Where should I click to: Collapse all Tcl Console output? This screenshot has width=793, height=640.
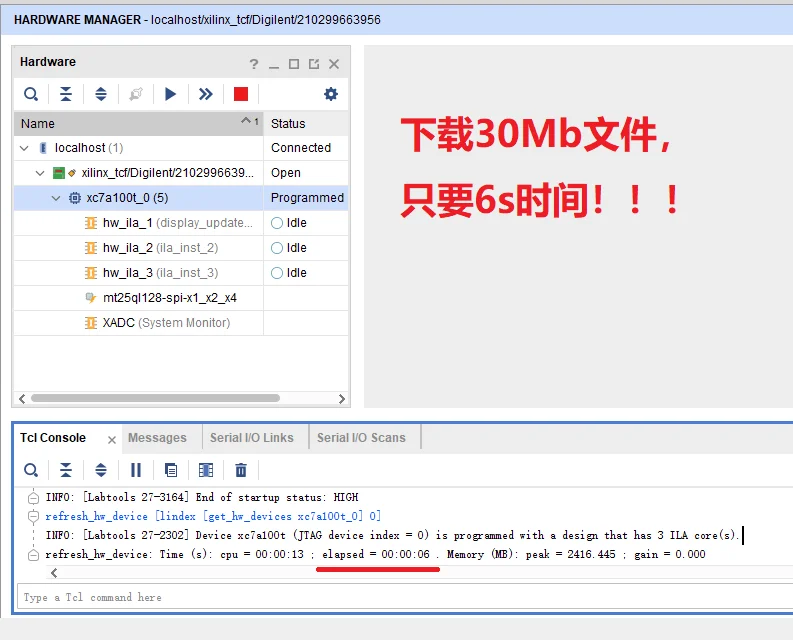tap(66, 471)
